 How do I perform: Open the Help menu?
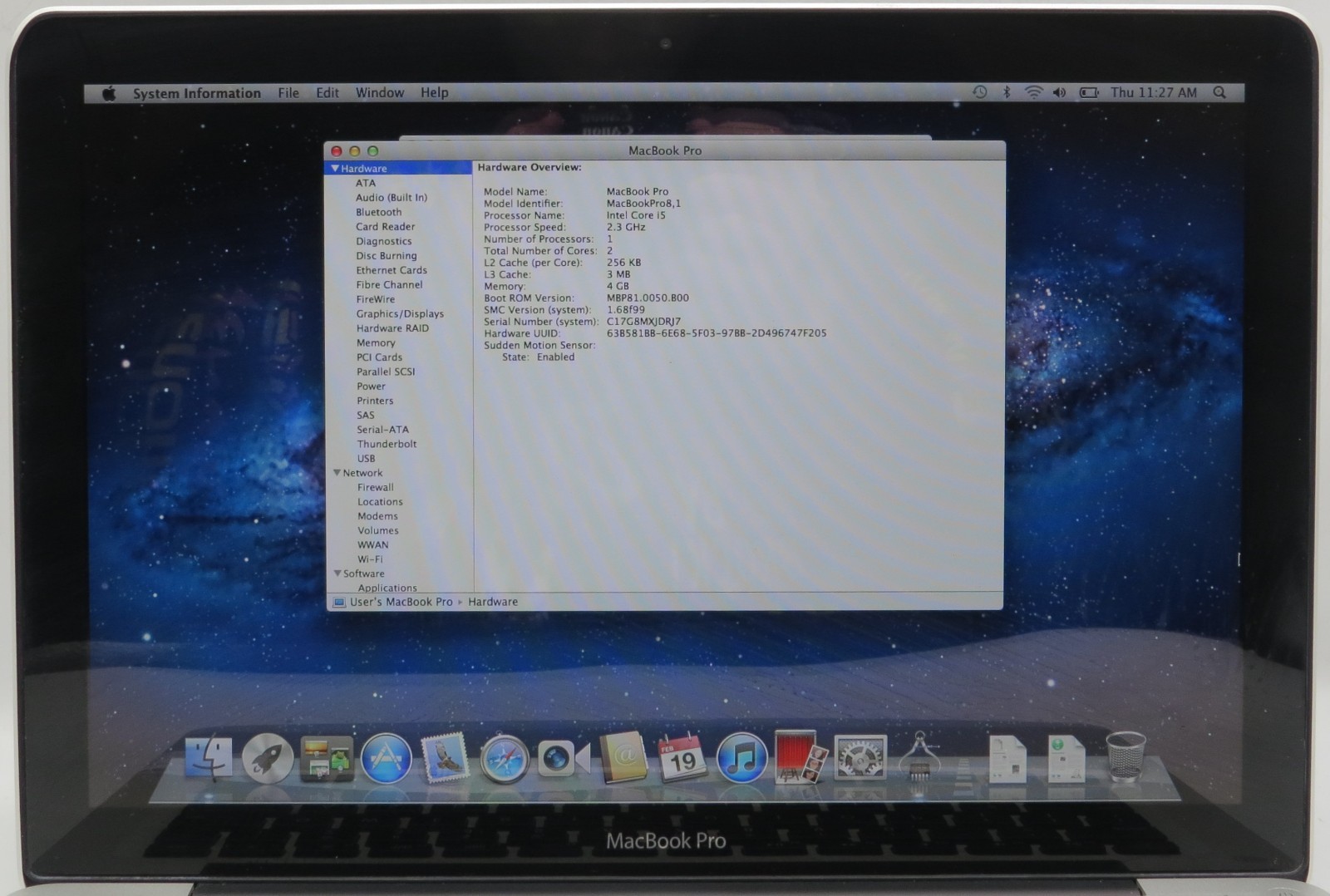(434, 93)
